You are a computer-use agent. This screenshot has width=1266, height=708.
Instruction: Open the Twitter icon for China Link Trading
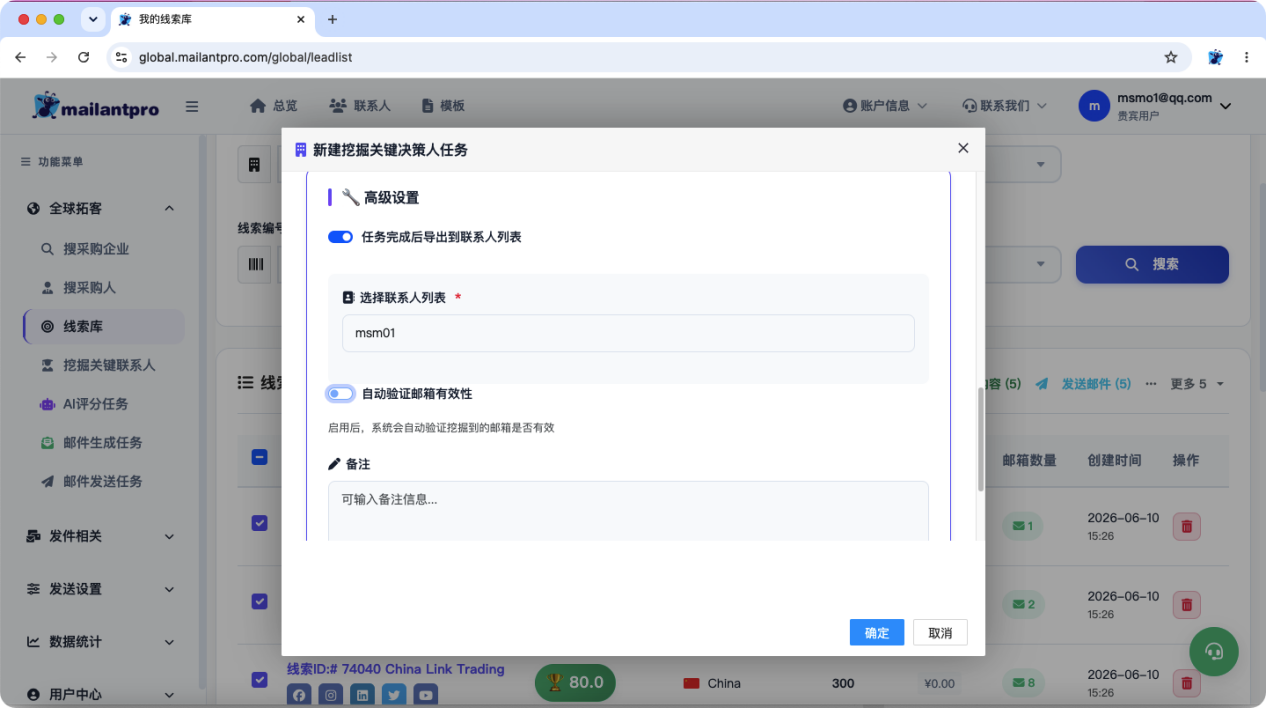(x=394, y=695)
